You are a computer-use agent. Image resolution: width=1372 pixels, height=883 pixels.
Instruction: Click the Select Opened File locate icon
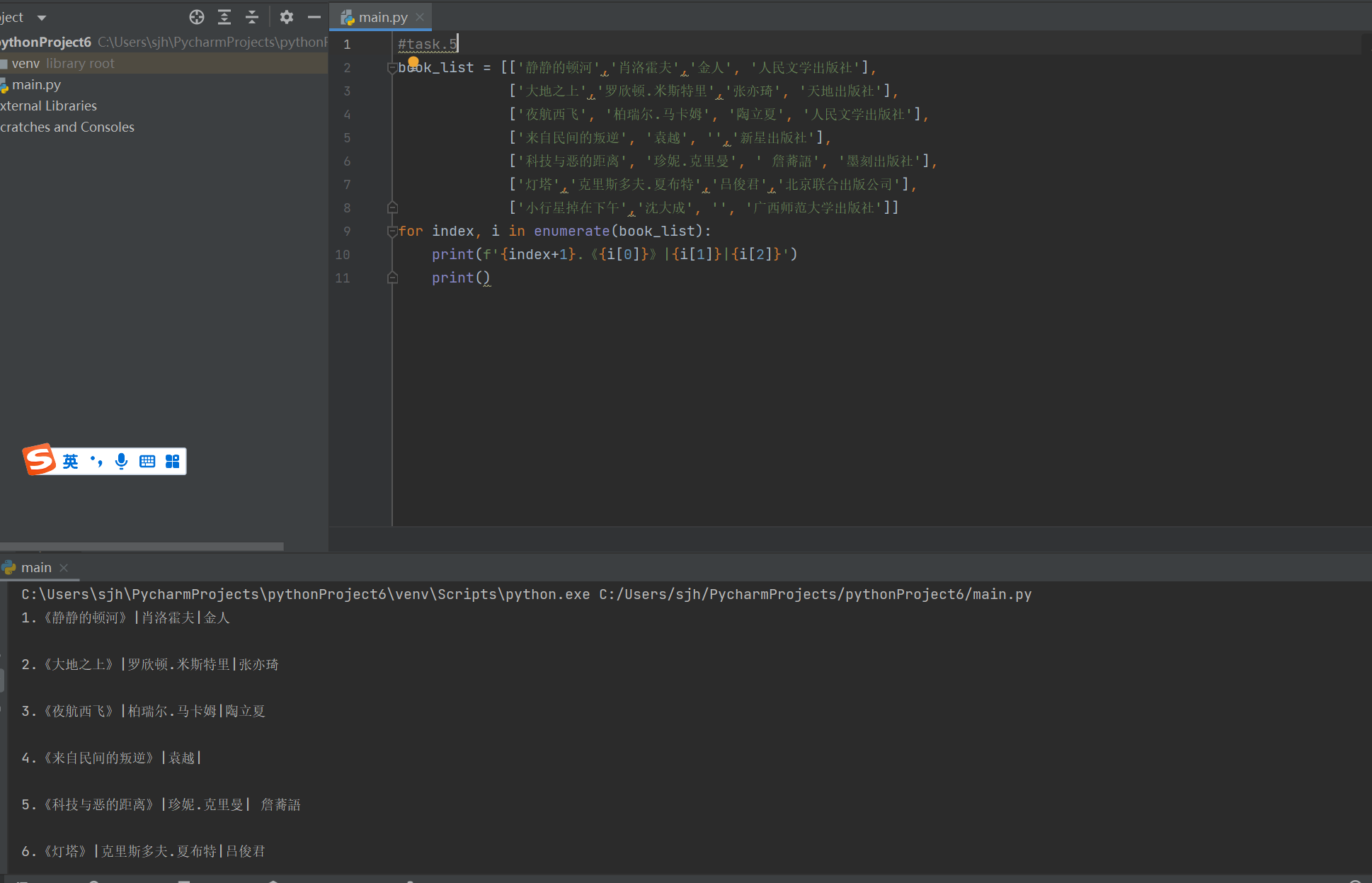[x=197, y=17]
